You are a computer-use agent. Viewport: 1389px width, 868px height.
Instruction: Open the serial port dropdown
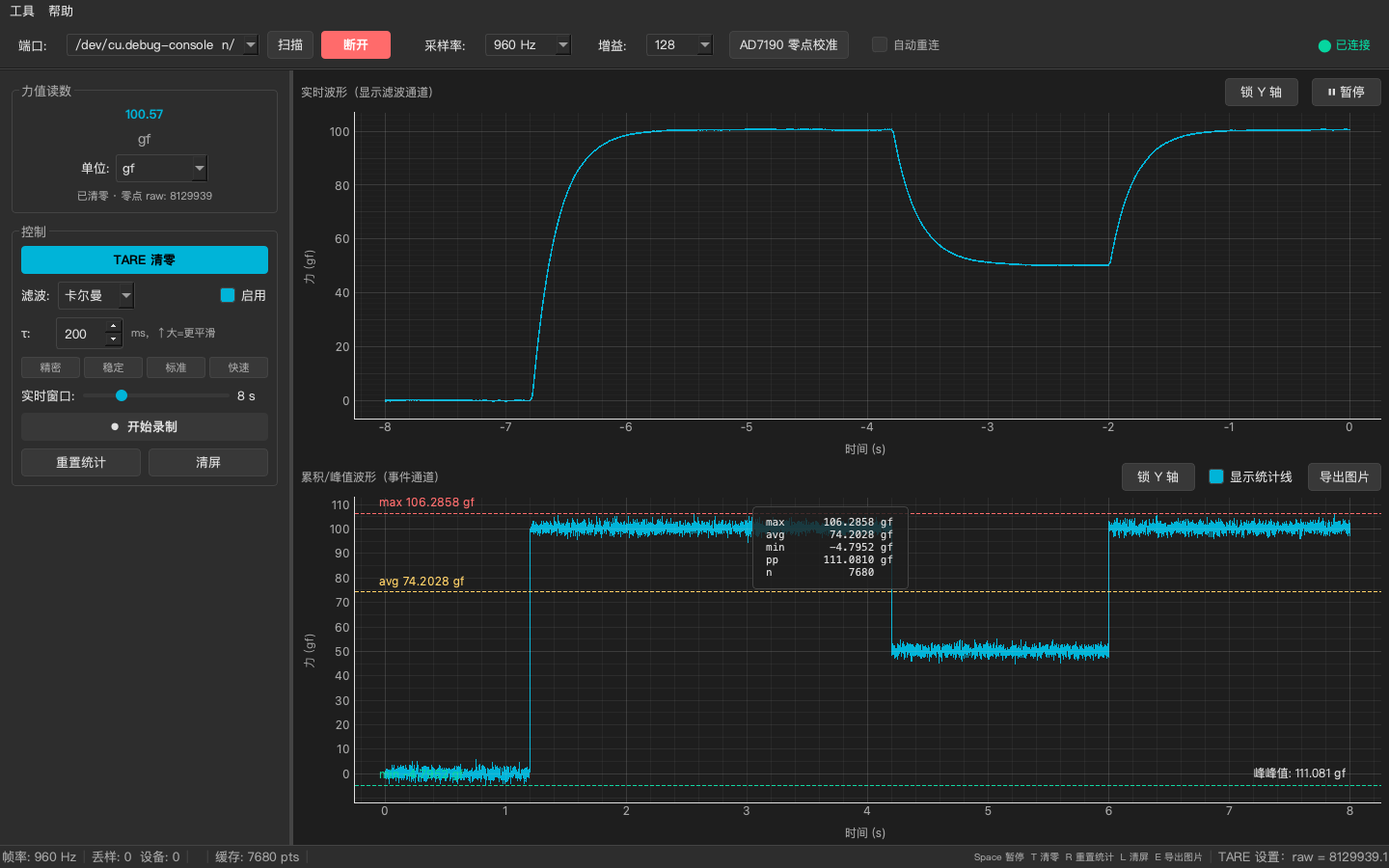click(x=162, y=44)
